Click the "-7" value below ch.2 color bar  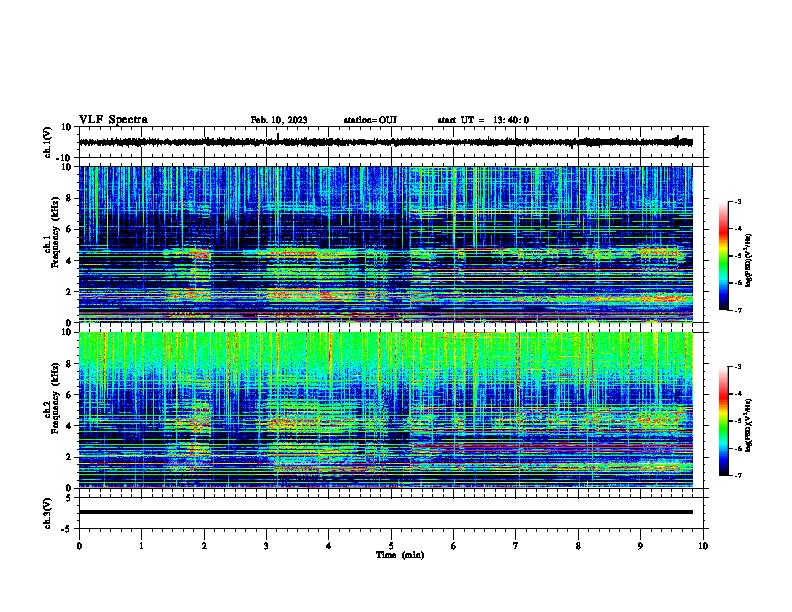coord(737,475)
